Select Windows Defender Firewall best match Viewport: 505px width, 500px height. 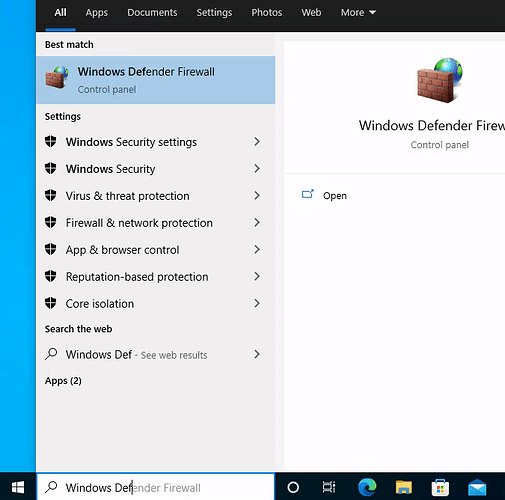156,80
